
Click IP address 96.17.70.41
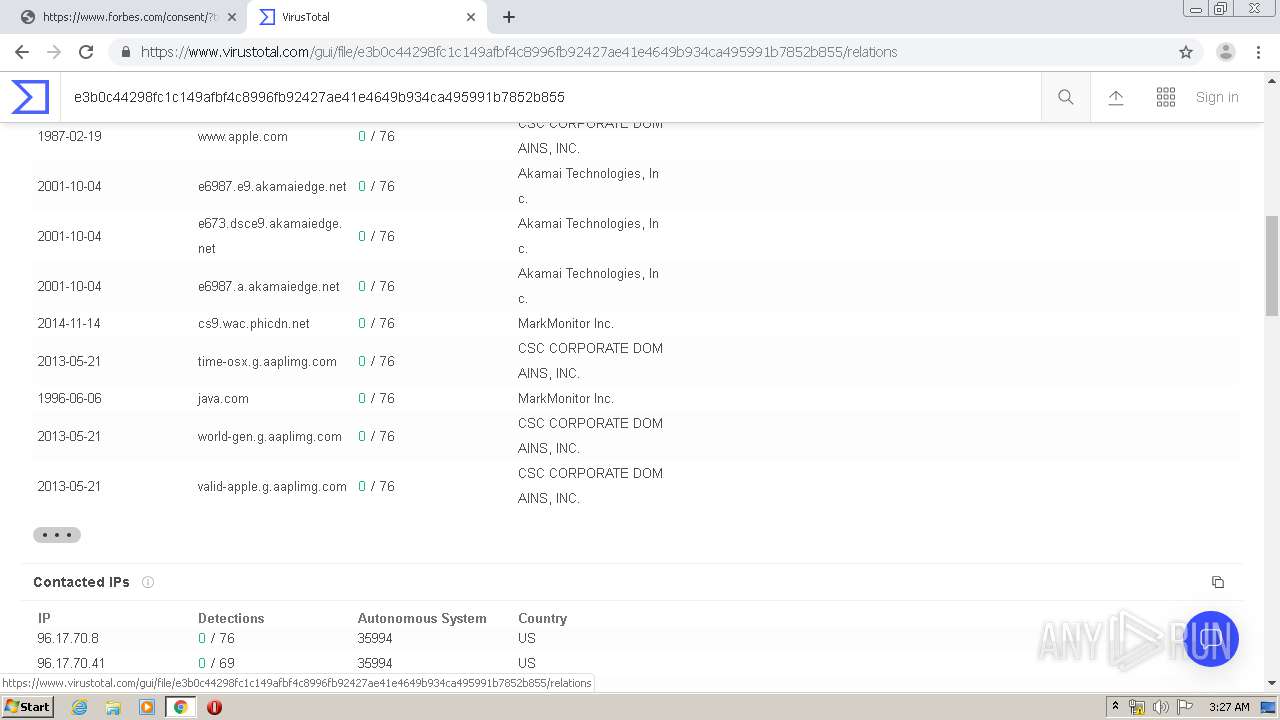point(71,663)
